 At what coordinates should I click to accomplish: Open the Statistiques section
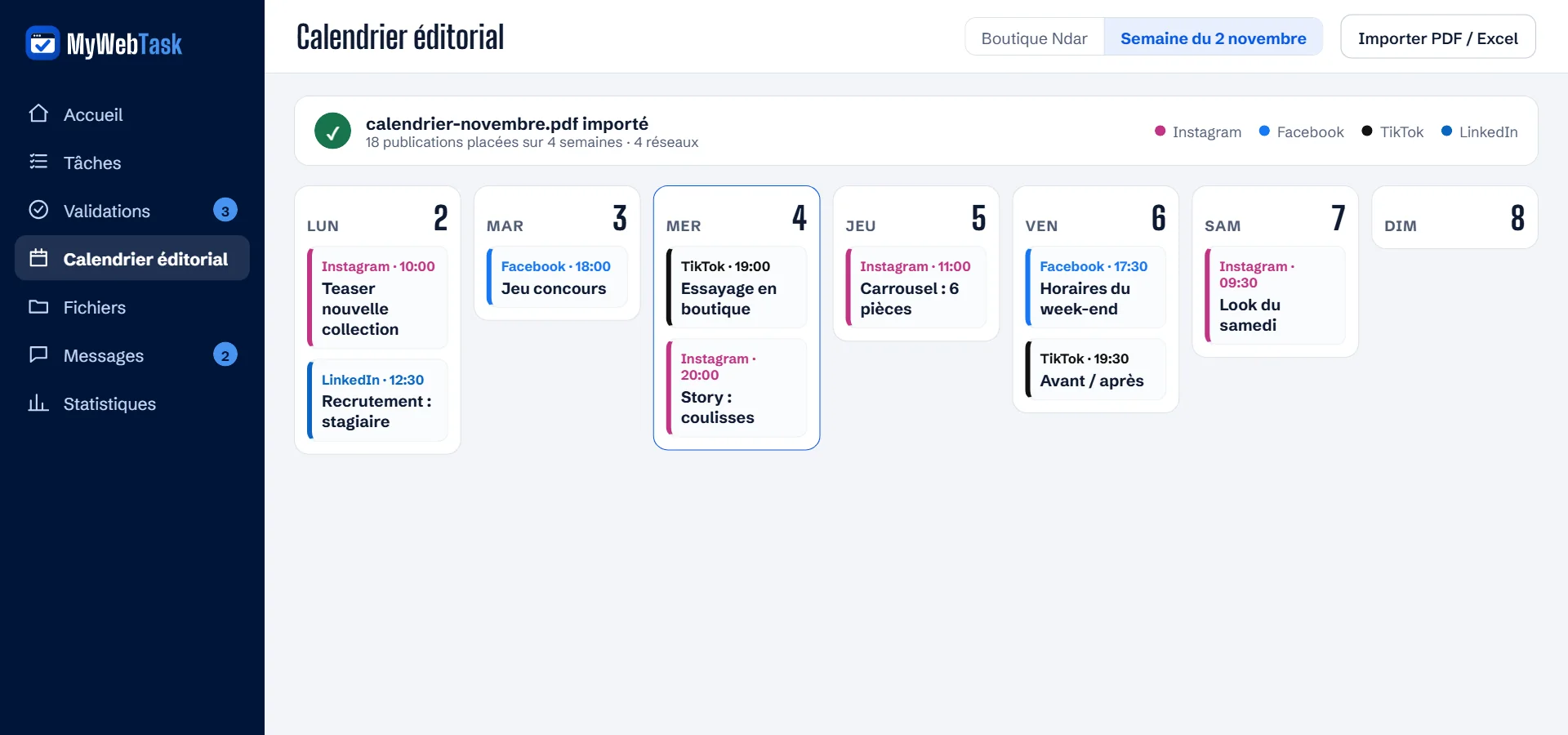coord(132,403)
